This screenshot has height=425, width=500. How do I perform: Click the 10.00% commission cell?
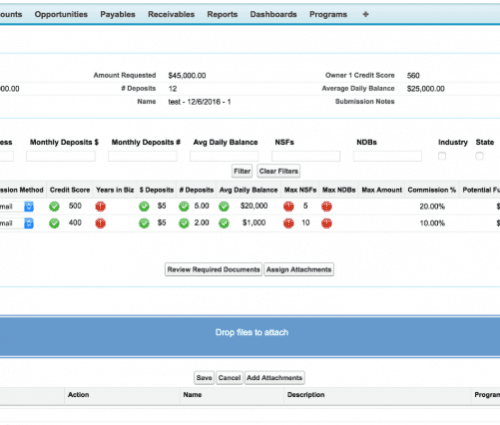tap(432, 223)
